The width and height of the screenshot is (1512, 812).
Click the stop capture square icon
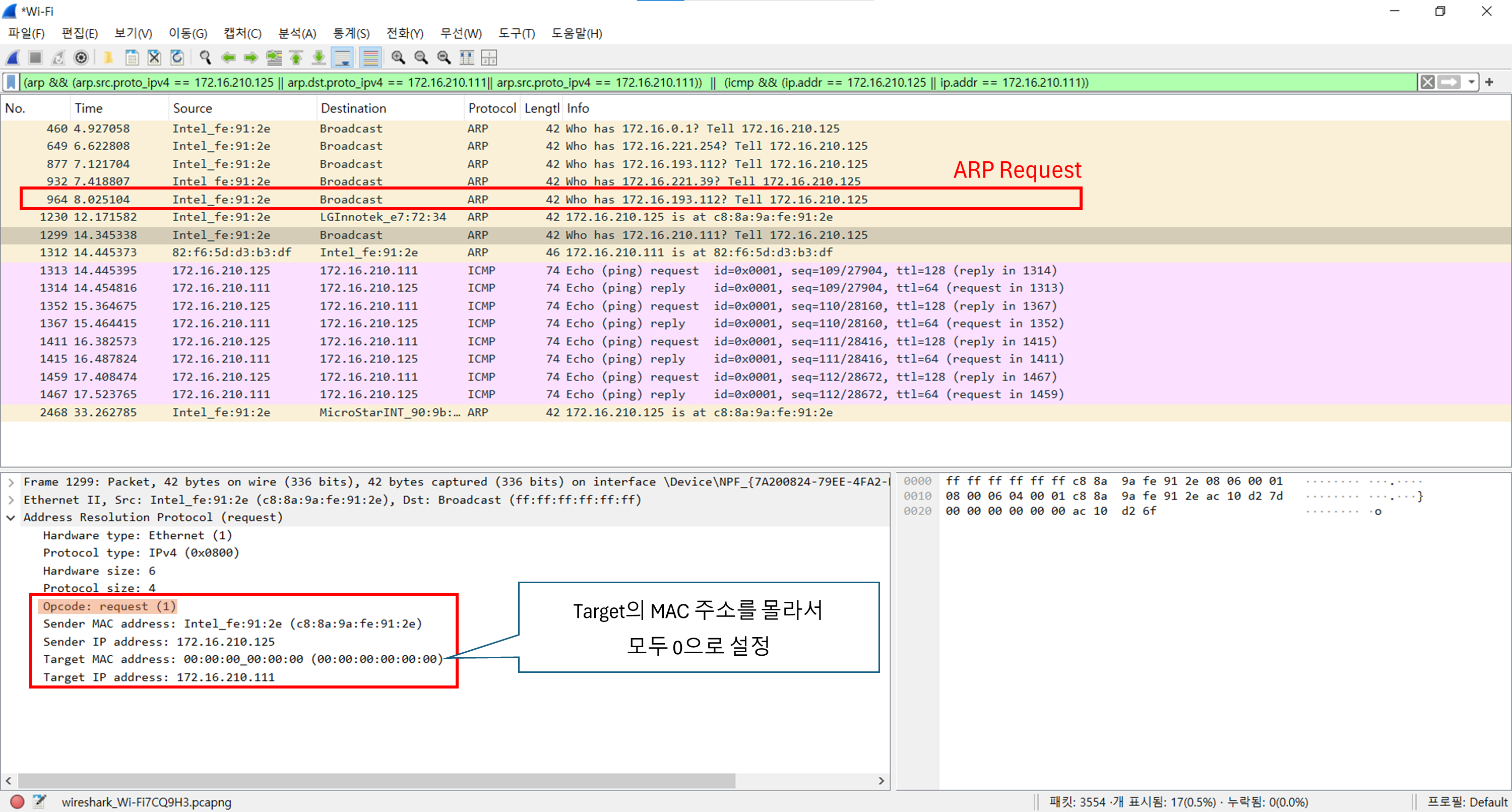(x=35, y=57)
